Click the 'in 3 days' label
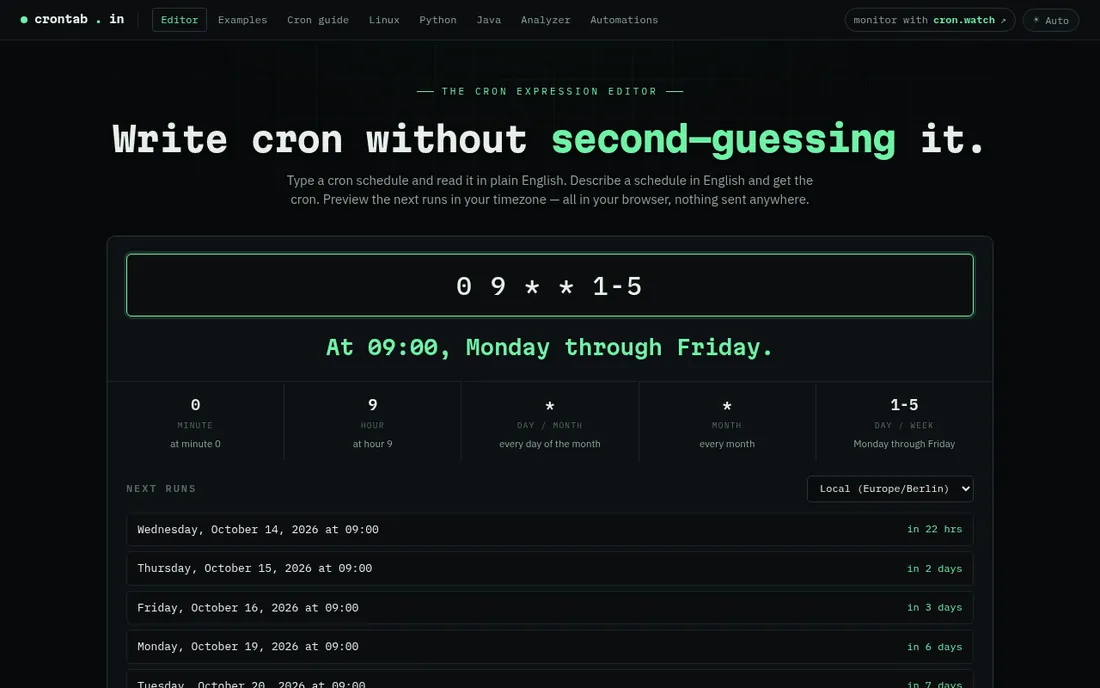Viewport: 1100px width, 688px height. [934, 607]
